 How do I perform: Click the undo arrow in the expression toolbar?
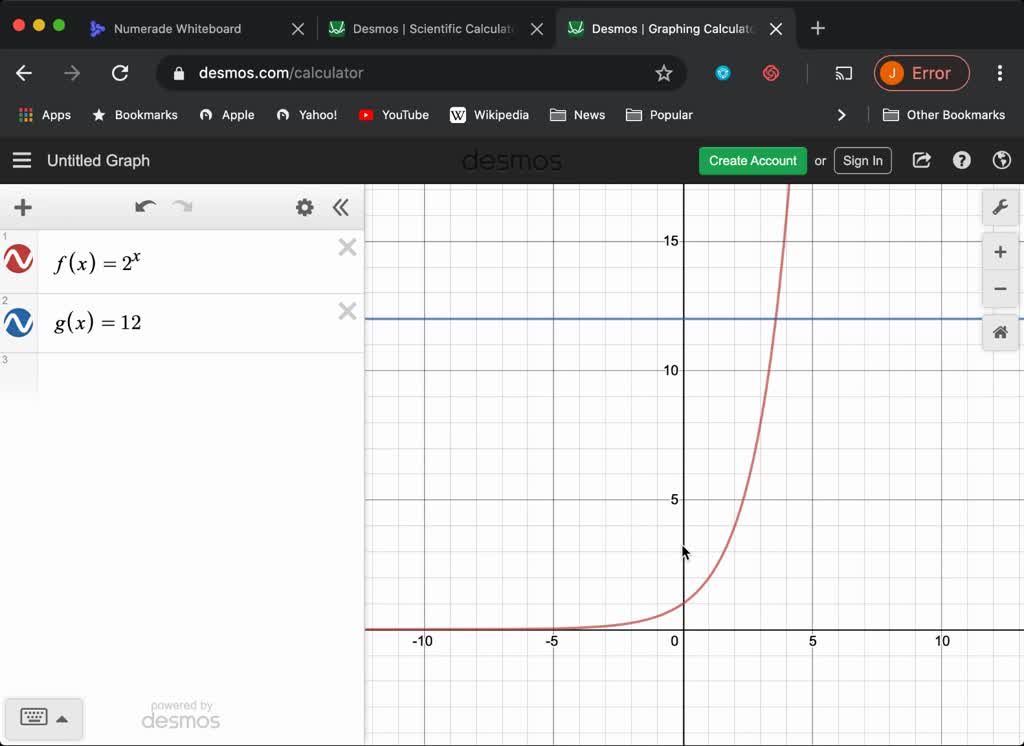pyautogui.click(x=145, y=207)
